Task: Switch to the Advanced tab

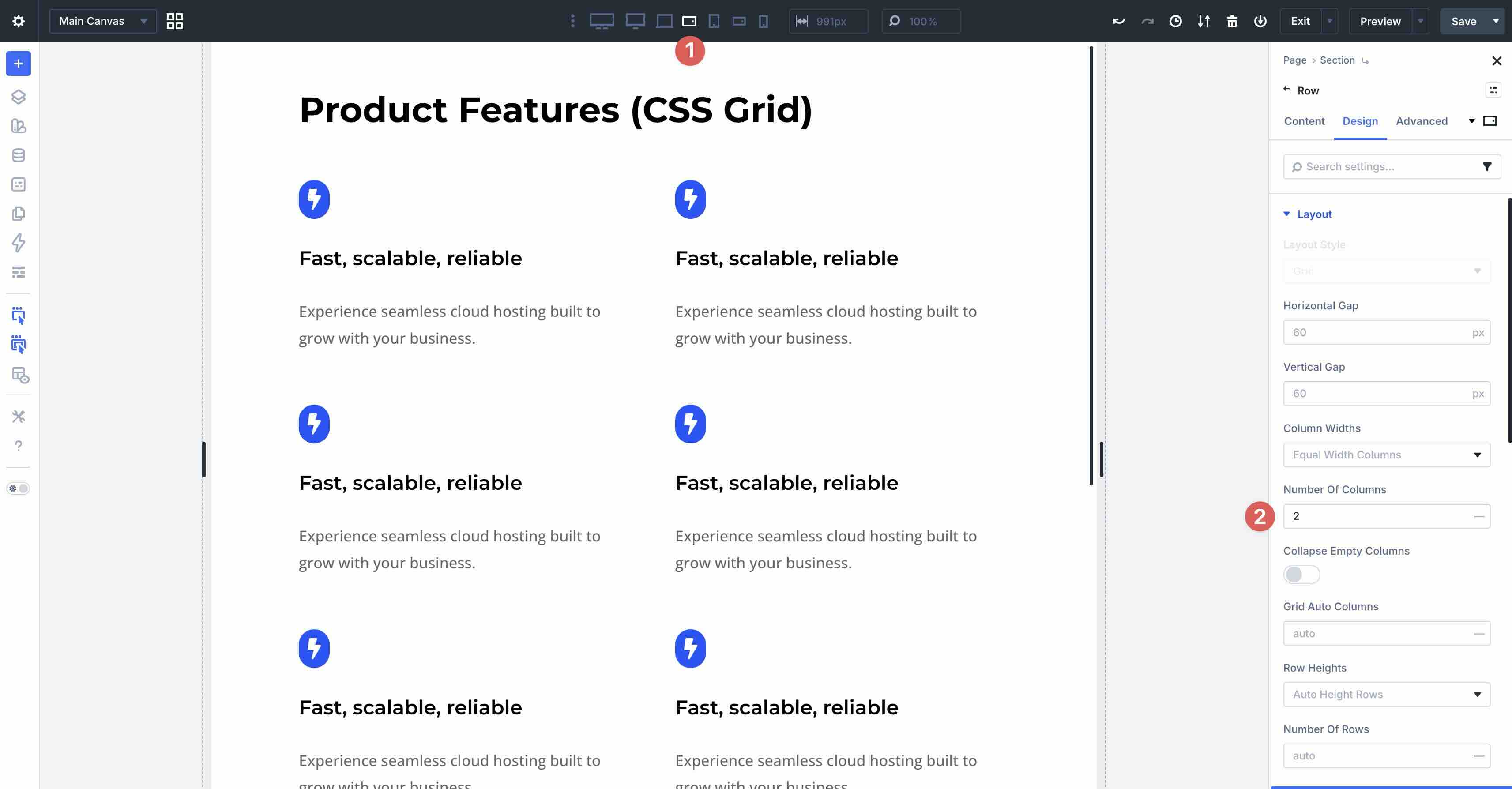Action: 1422,121
